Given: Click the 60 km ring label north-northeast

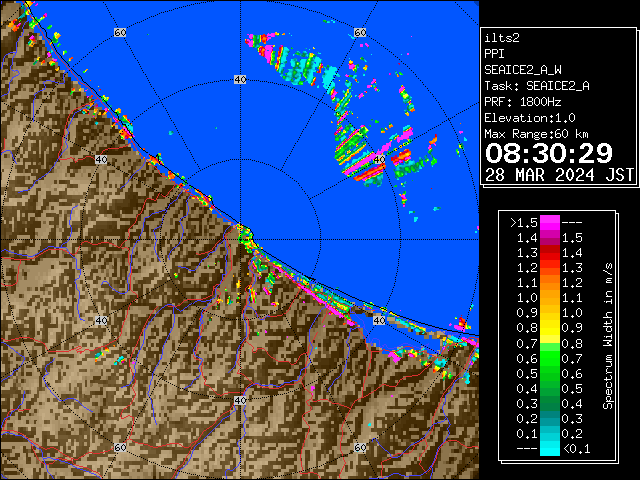Looking at the screenshot, I should (x=360, y=32).
